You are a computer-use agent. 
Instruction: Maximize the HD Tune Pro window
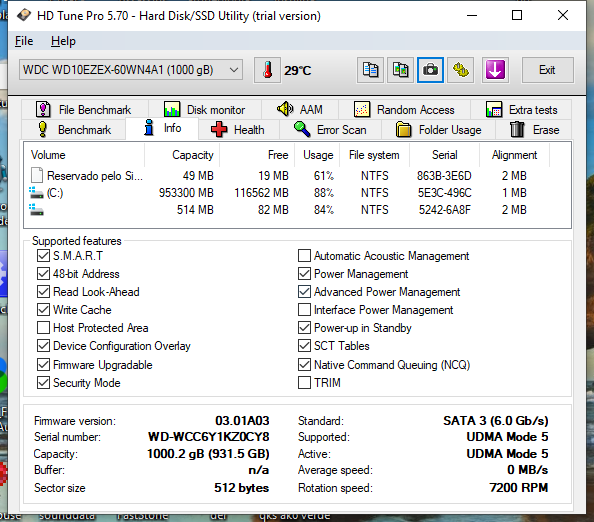tap(517, 16)
